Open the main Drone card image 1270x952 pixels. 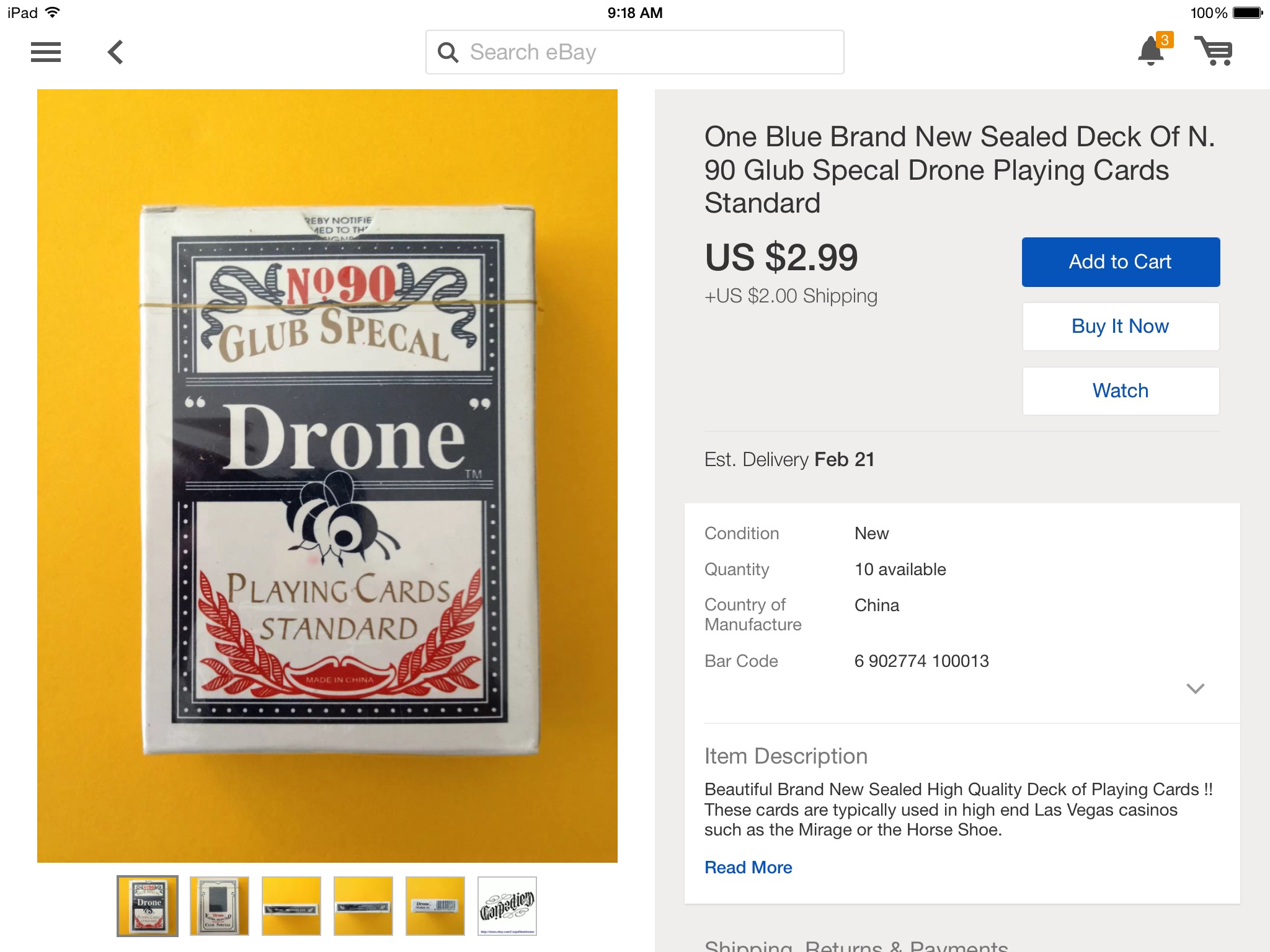pyautogui.click(x=327, y=476)
